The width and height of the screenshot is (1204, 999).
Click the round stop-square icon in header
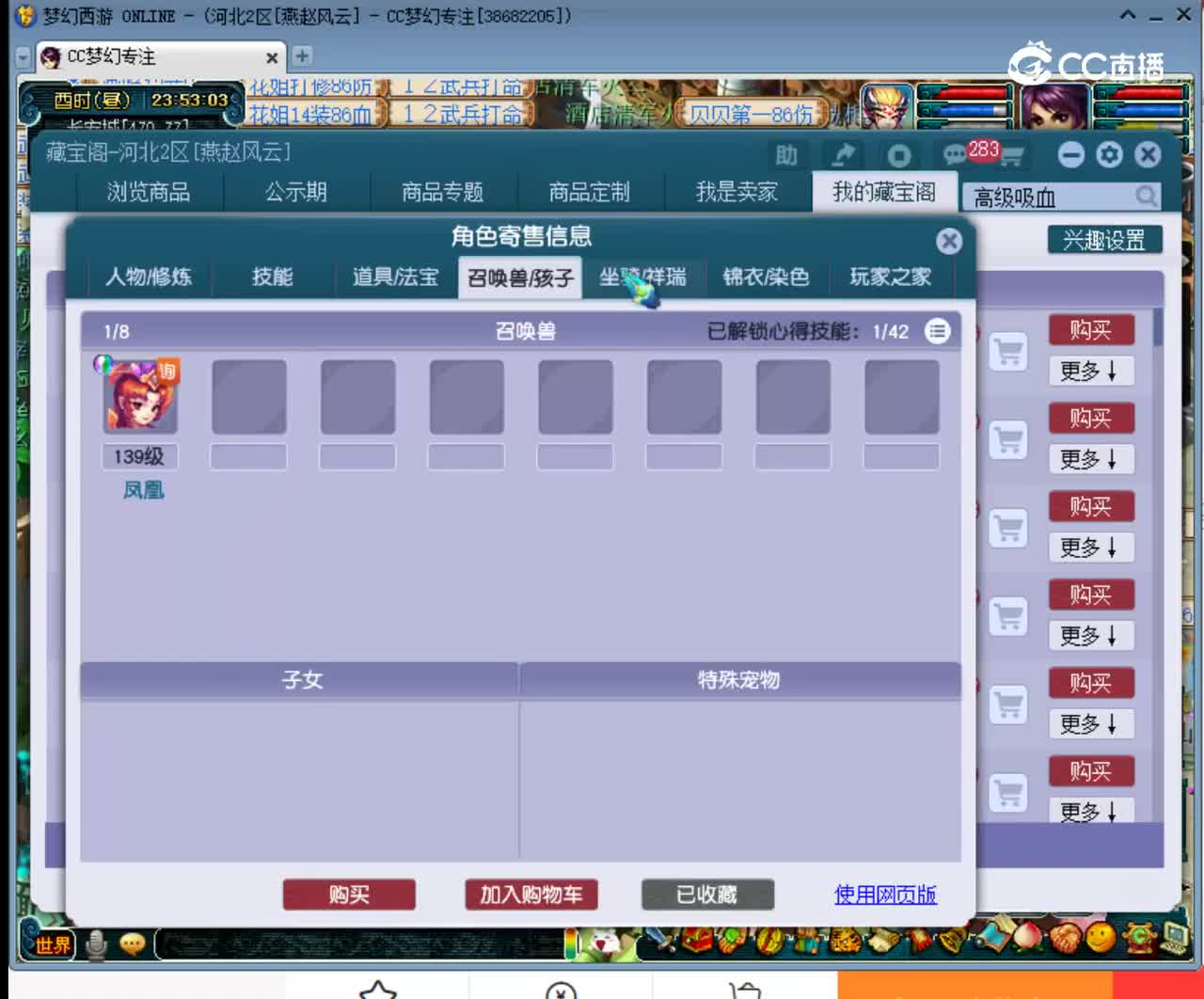pyautogui.click(x=899, y=155)
